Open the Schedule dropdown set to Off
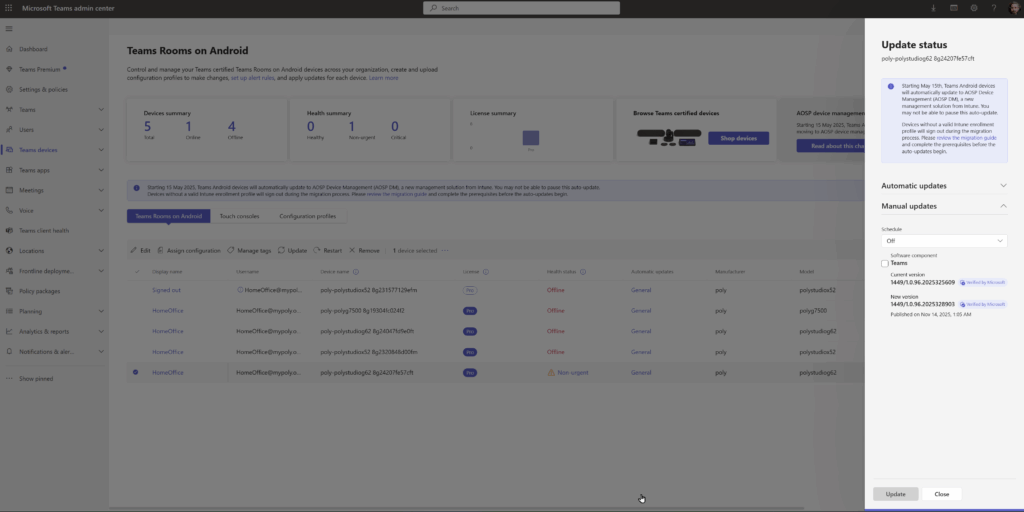1024x512 pixels. (944, 241)
